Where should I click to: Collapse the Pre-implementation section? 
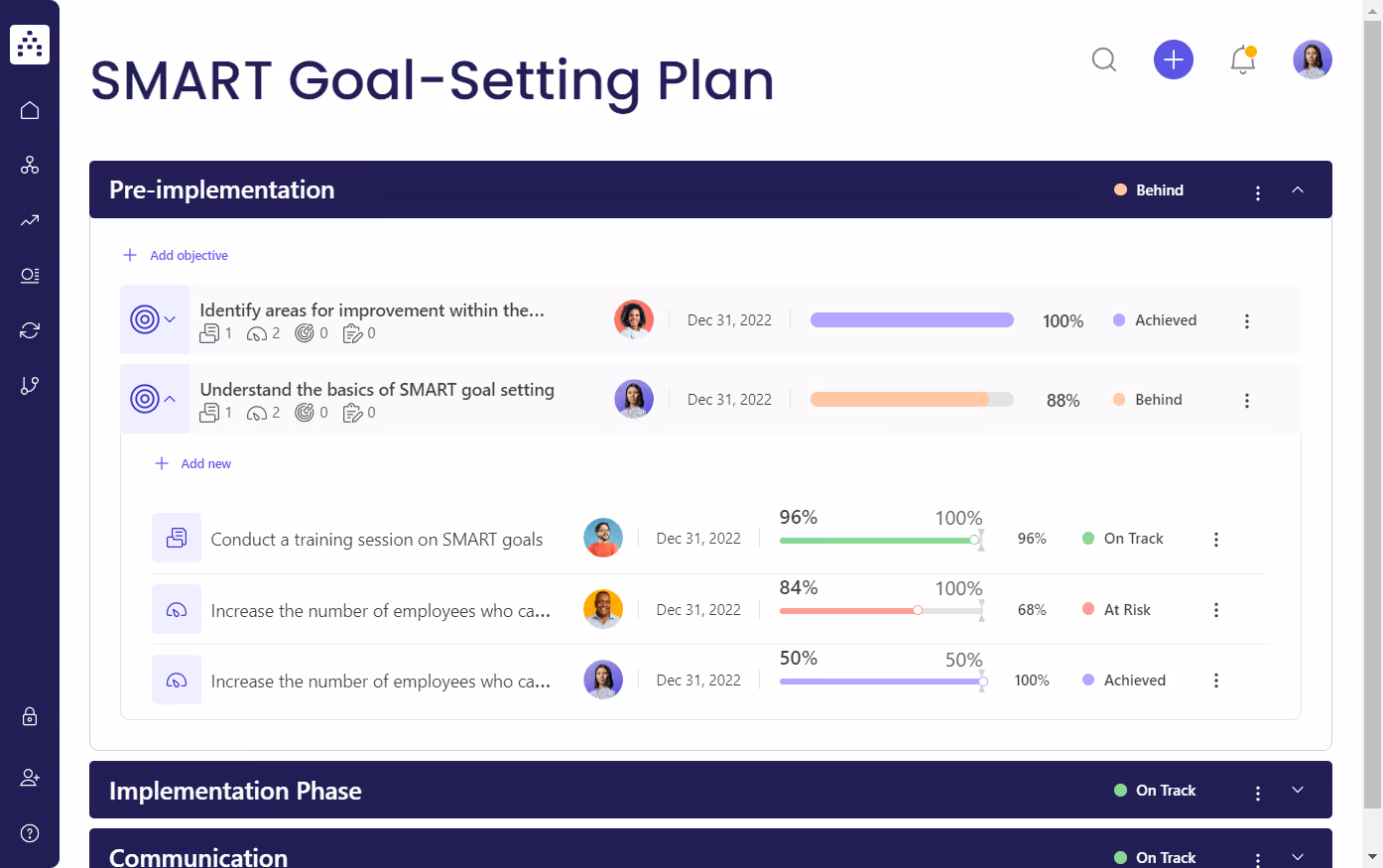pyautogui.click(x=1298, y=188)
